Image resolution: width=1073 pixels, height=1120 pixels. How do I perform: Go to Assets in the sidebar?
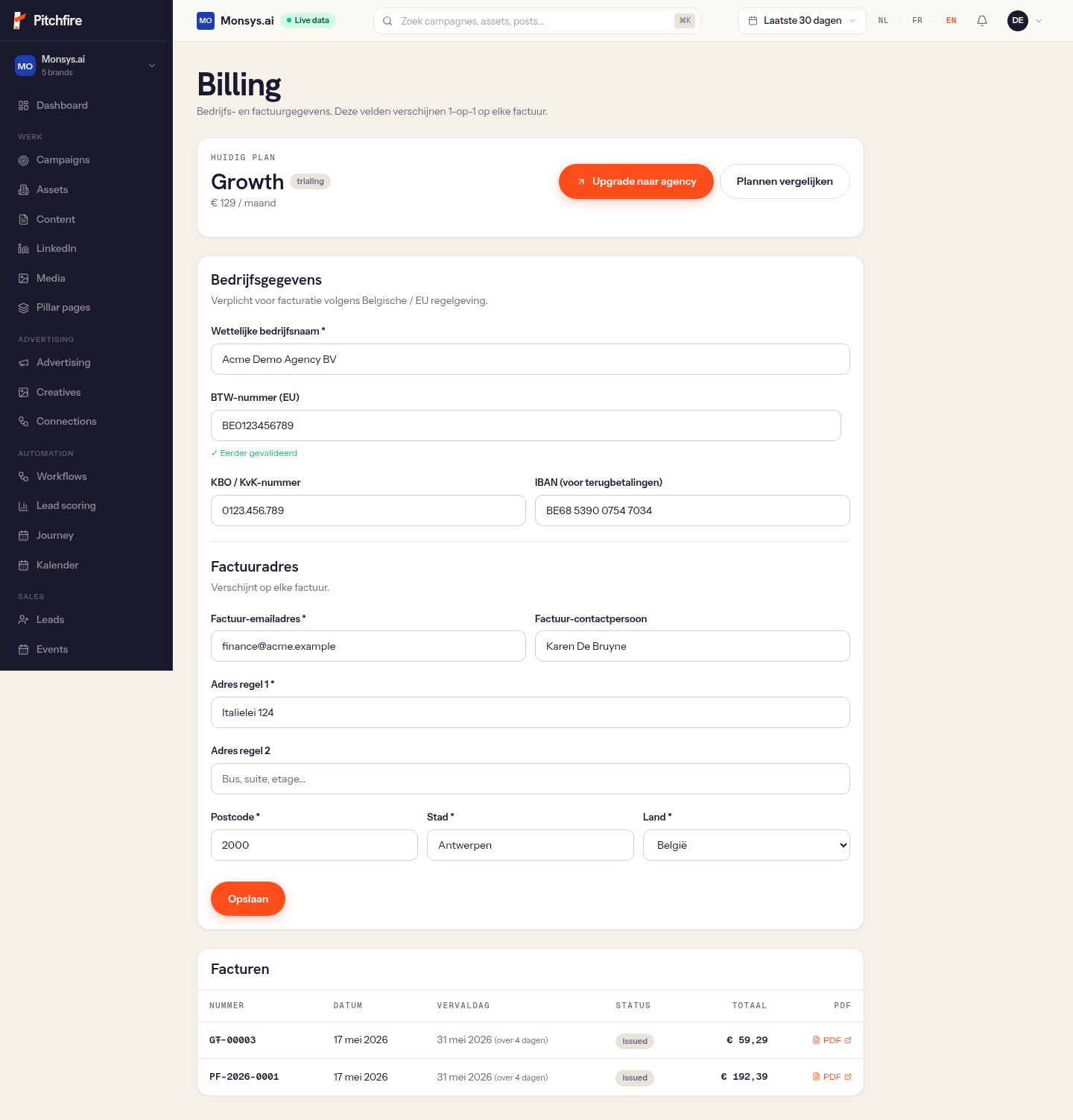tap(86, 189)
